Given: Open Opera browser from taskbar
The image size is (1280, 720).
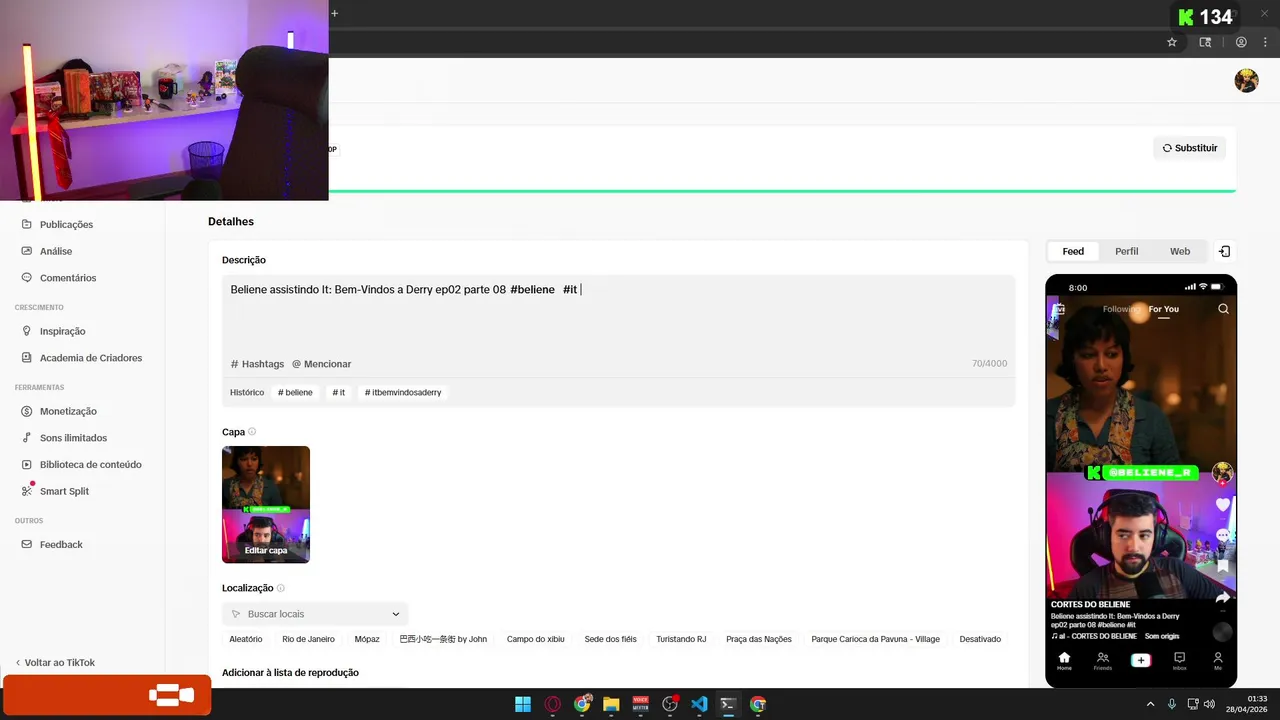Looking at the screenshot, I should pyautogui.click(x=552, y=704).
